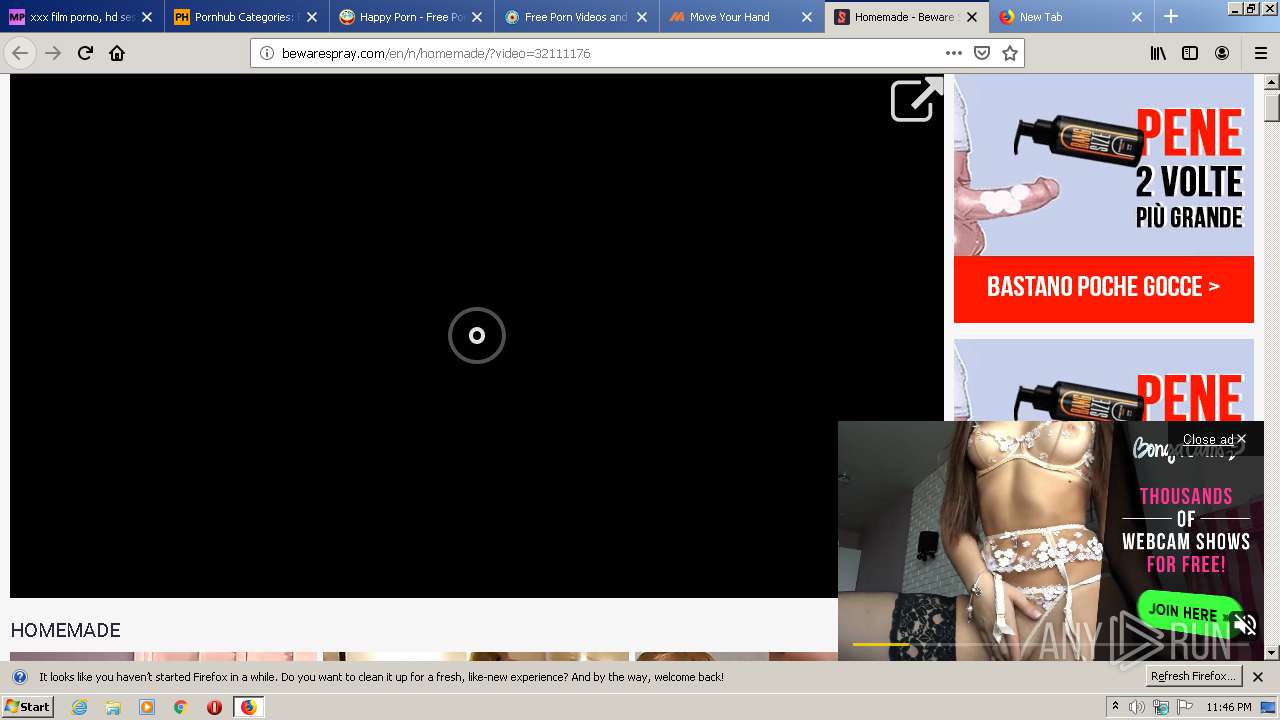Viewport: 1280px width, 720px height.
Task: Select the Homemade - Beware tab
Action: click(907, 17)
